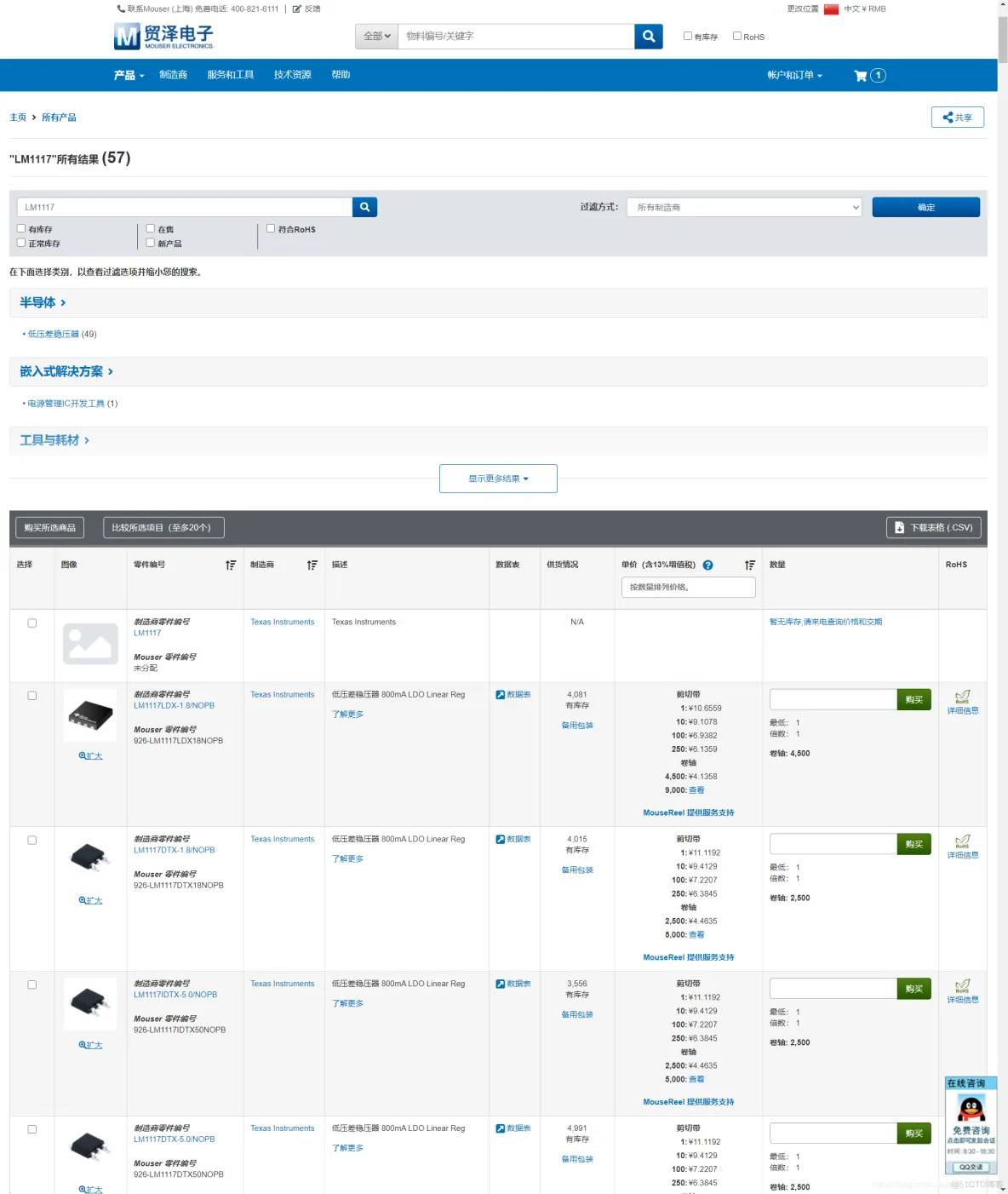Expand the 产品 navigation dropdown
The height and width of the screenshot is (1194, 1008).
129,75
